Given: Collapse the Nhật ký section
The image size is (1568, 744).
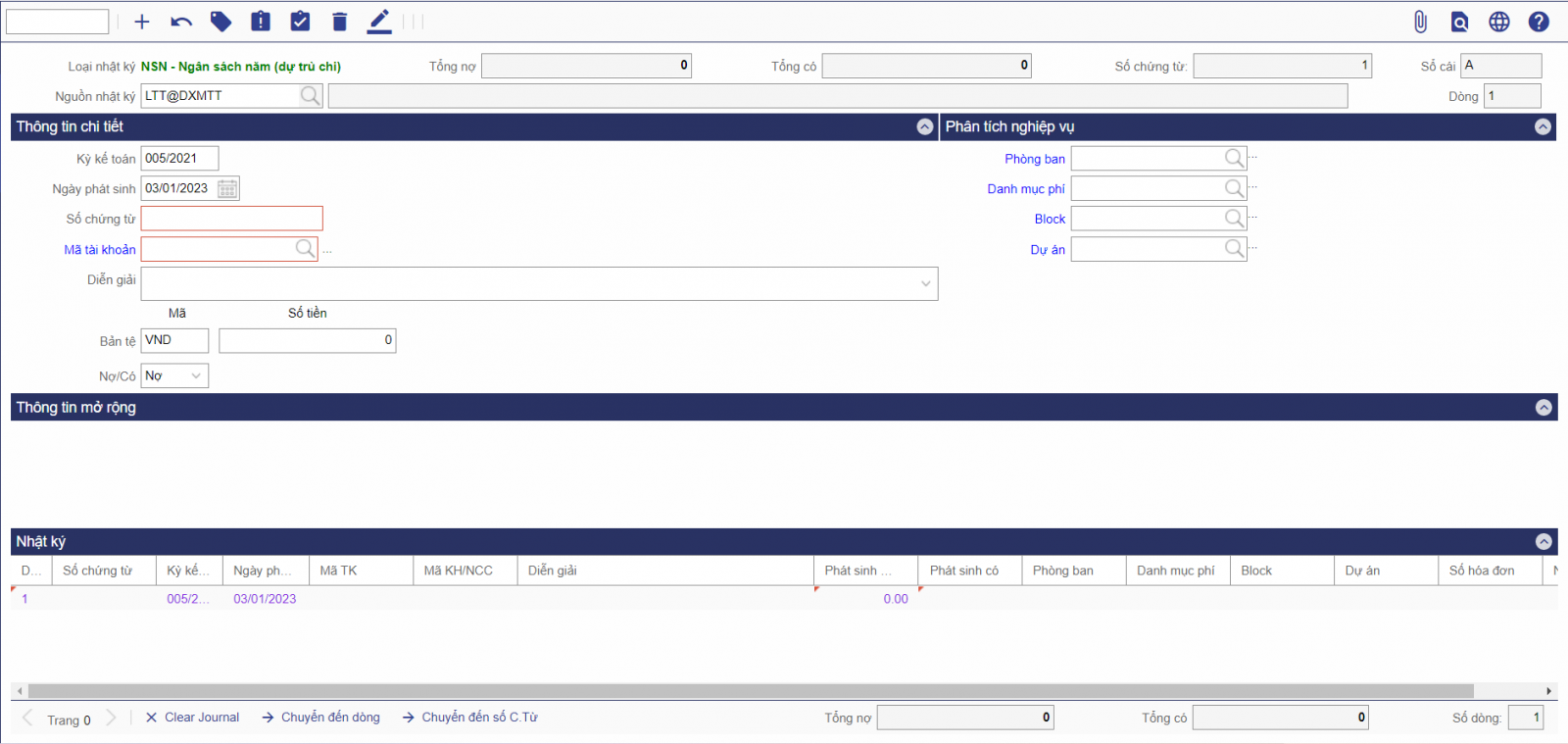Looking at the screenshot, I should (1543, 541).
